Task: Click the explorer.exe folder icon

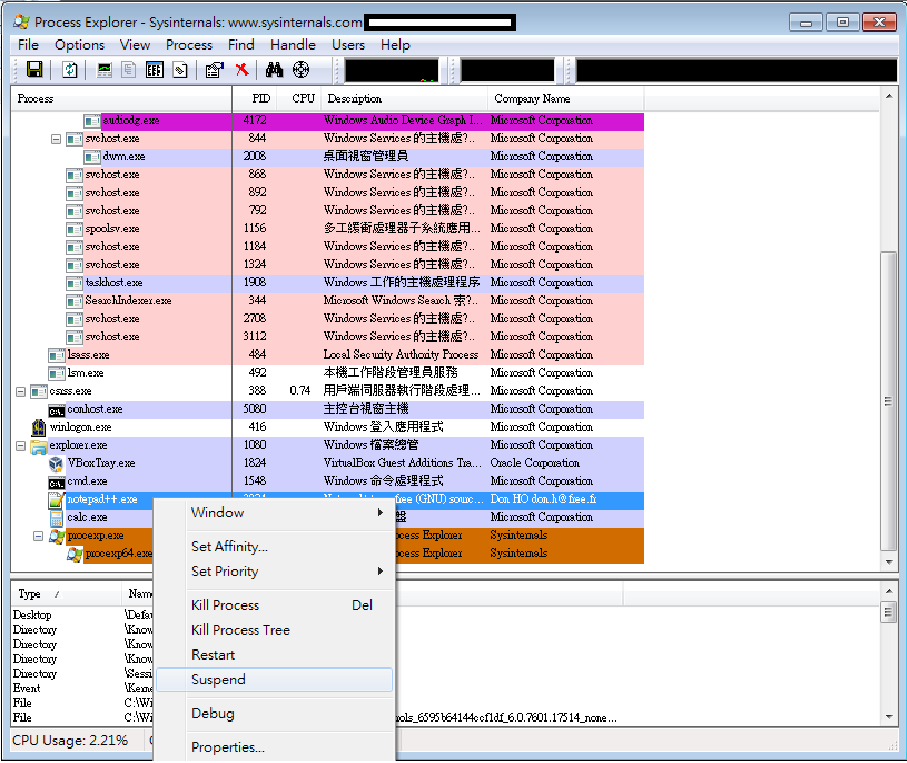Action: pos(39,446)
